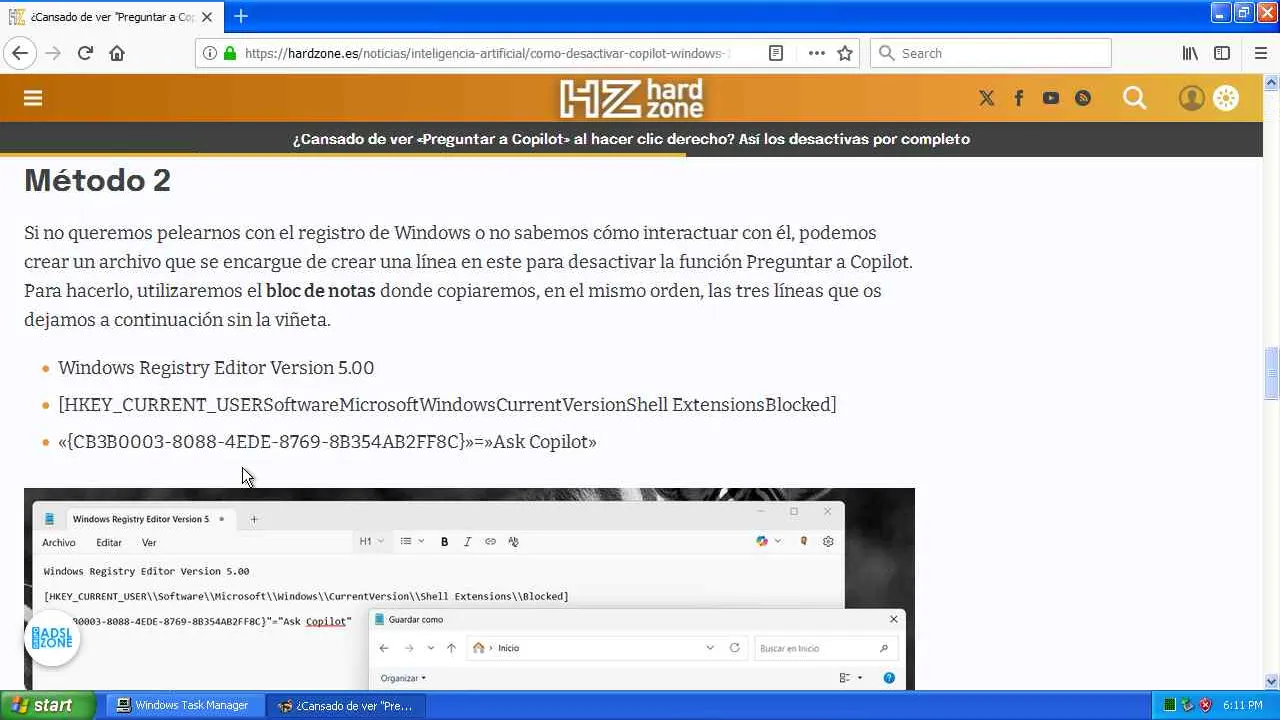The height and width of the screenshot is (720, 1280).
Task: Click the green CPU usage tray icon
Action: (1169, 705)
